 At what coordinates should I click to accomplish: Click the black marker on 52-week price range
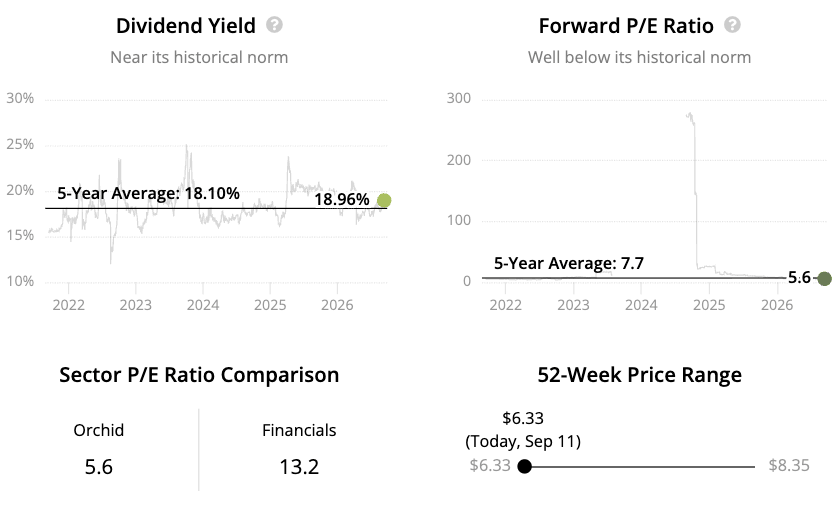coord(524,466)
